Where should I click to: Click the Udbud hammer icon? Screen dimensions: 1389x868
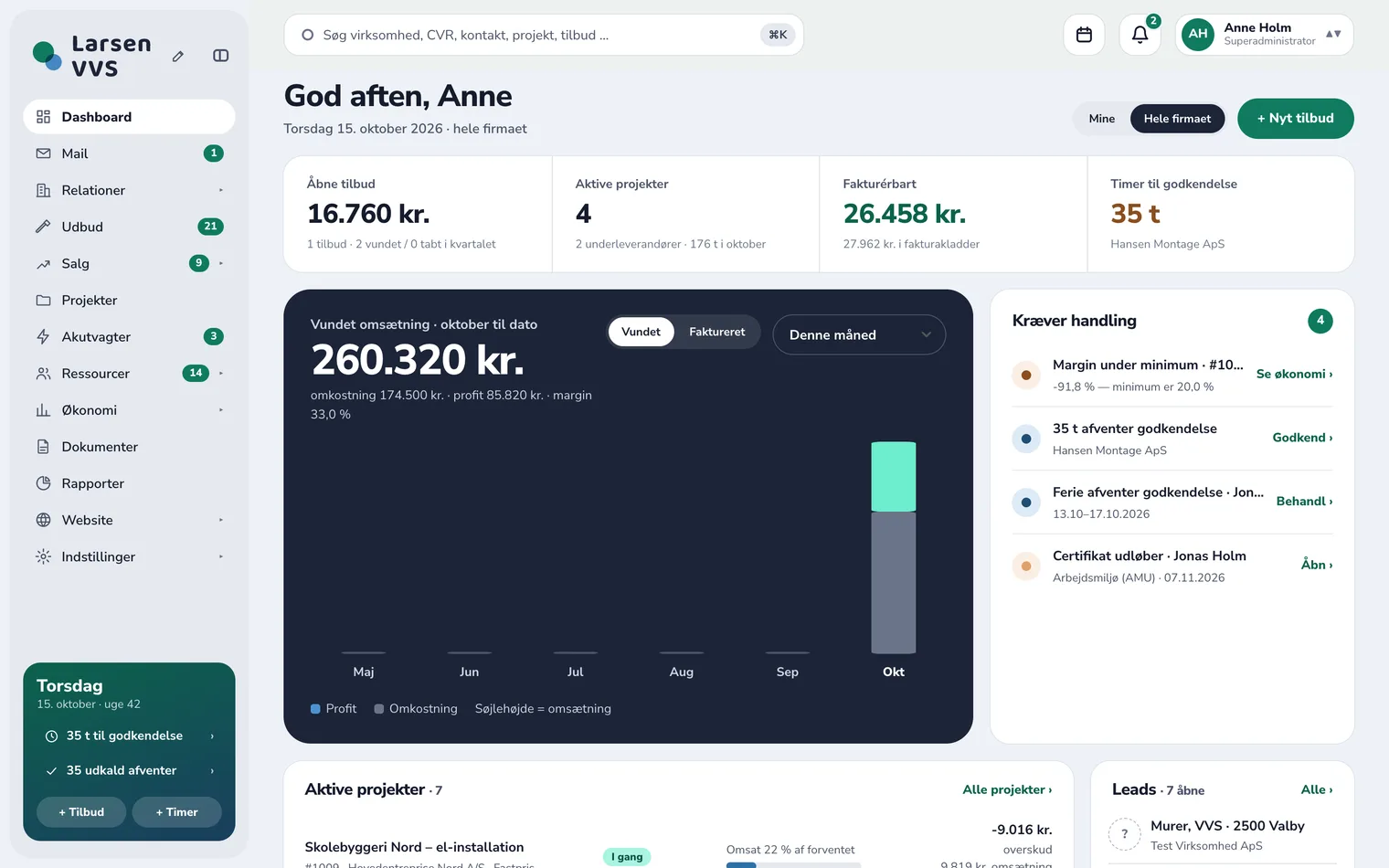(43, 227)
